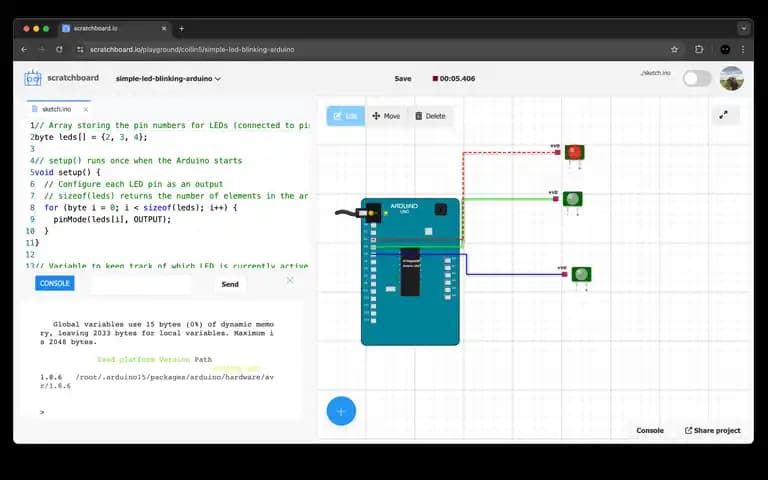The image size is (768, 480).
Task: Click the Save button
Action: [403, 78]
